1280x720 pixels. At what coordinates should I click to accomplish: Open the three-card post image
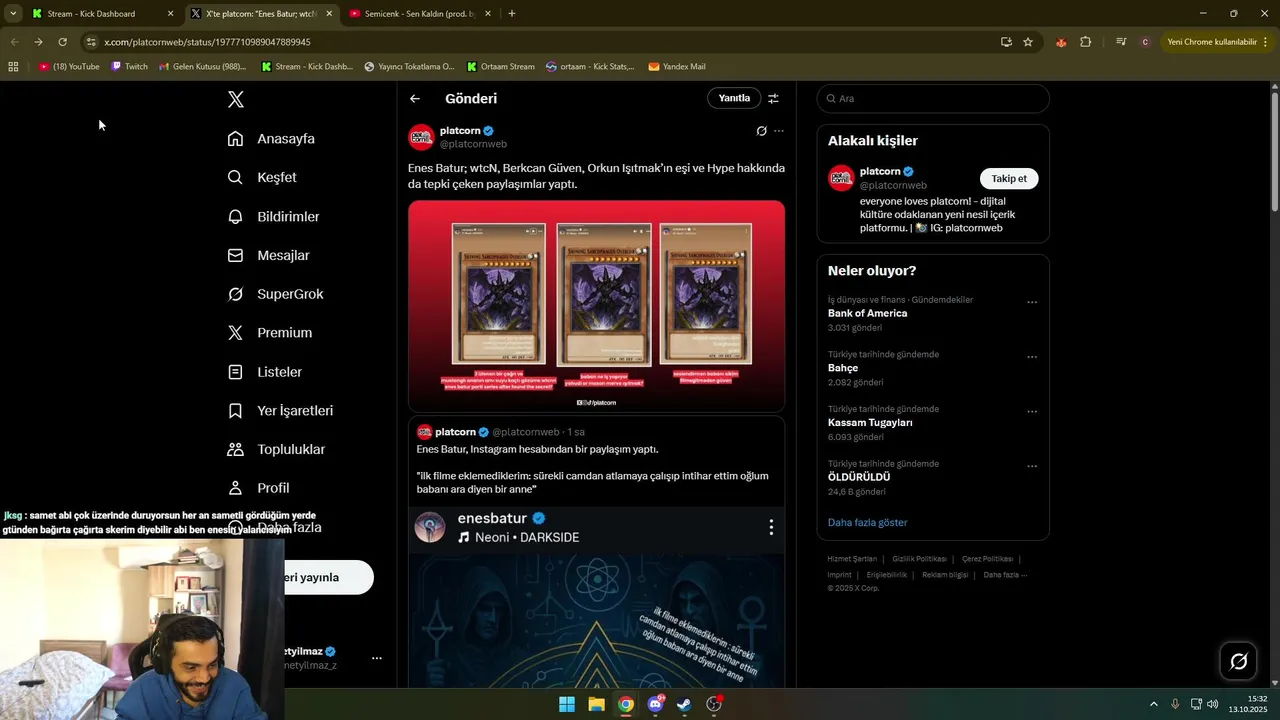click(596, 306)
